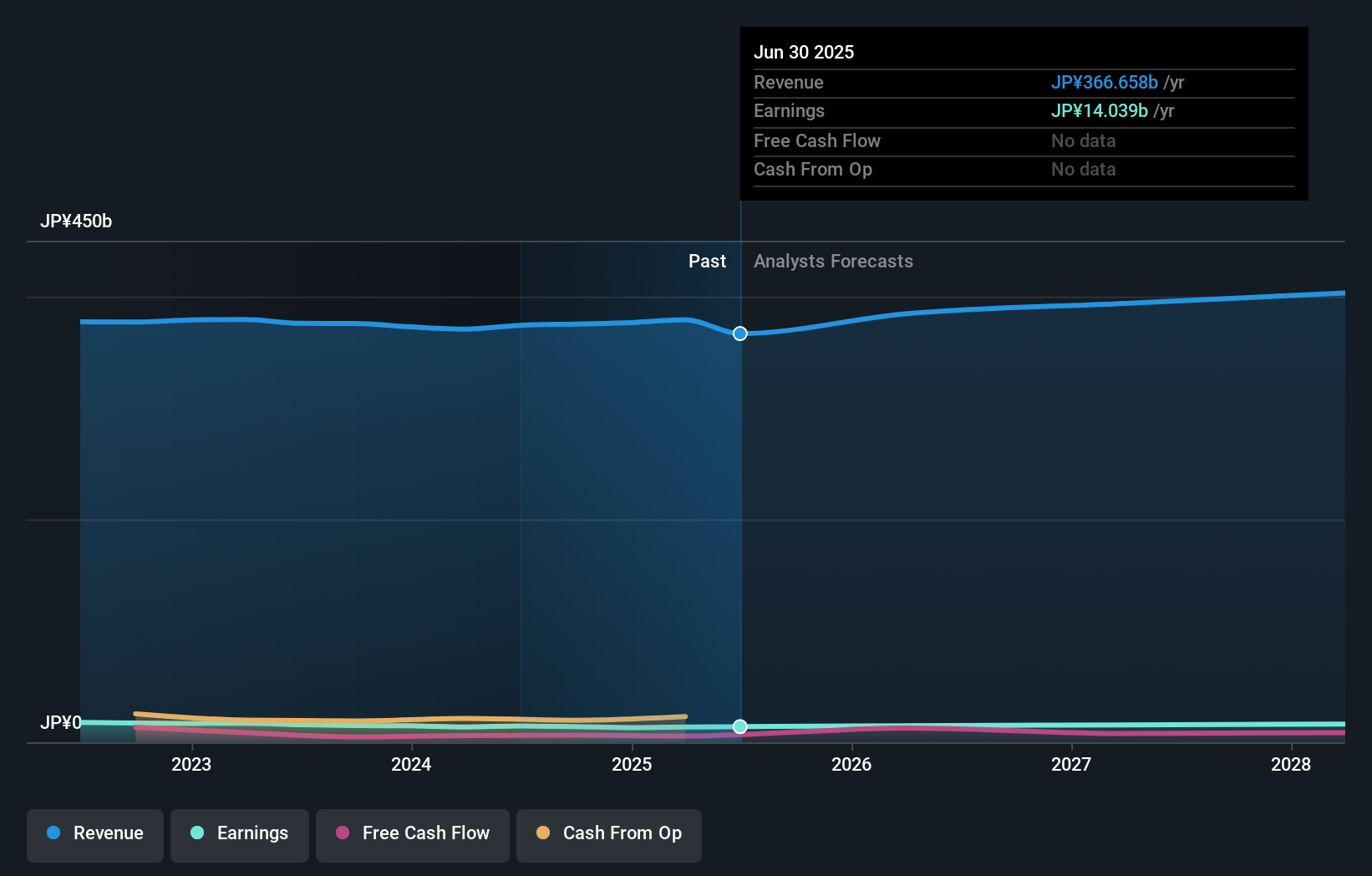
Task: Toggle the Revenue series visibility
Action: point(94,835)
